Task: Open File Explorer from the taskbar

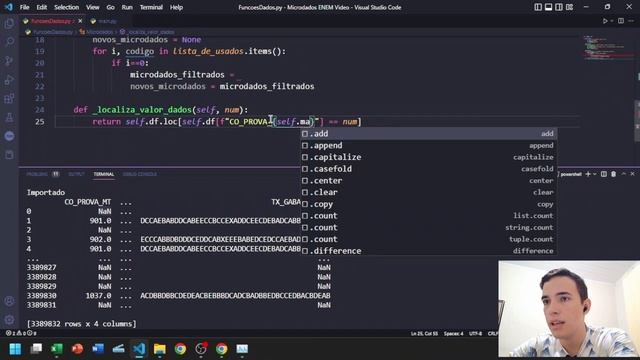Action: tap(160, 349)
